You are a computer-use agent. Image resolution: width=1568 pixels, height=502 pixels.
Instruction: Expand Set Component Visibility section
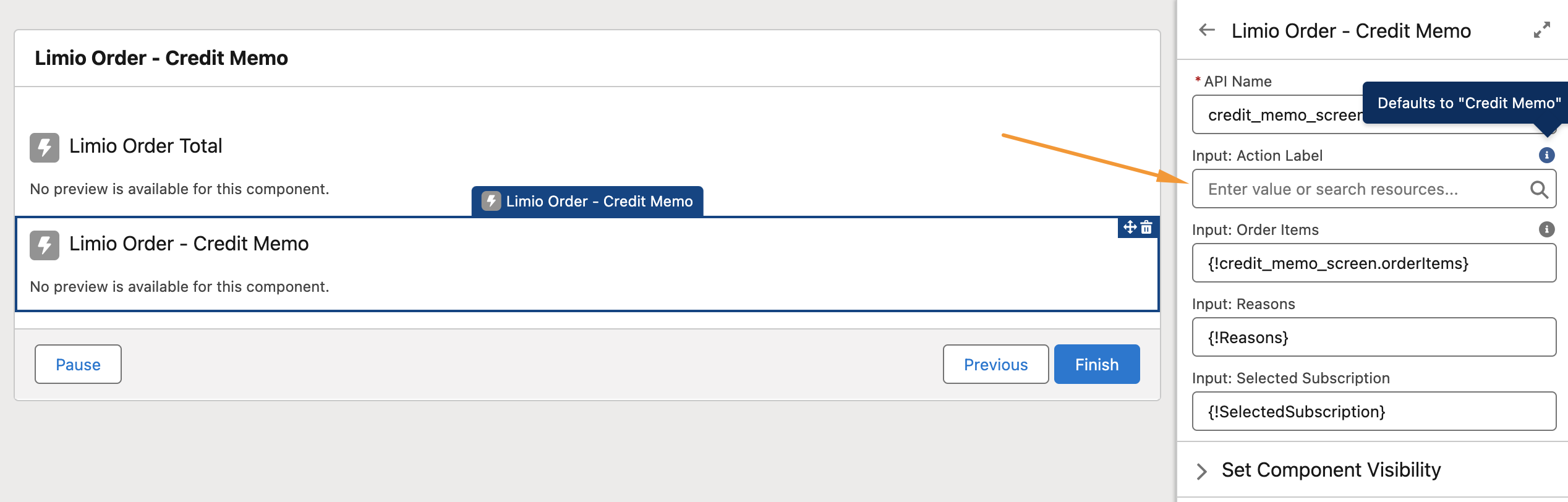coord(1201,470)
